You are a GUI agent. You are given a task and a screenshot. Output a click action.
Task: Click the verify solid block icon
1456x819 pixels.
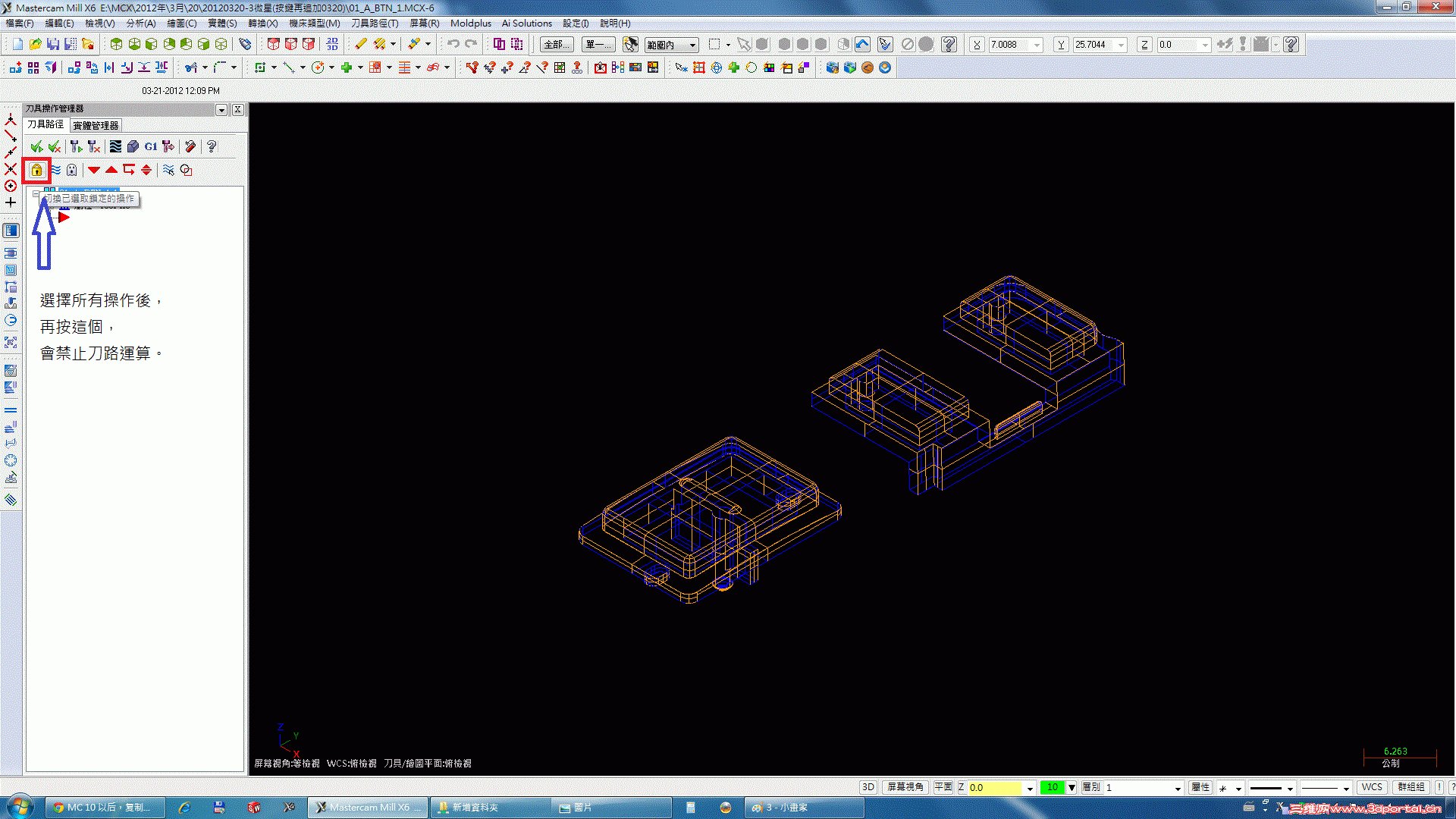[133, 146]
